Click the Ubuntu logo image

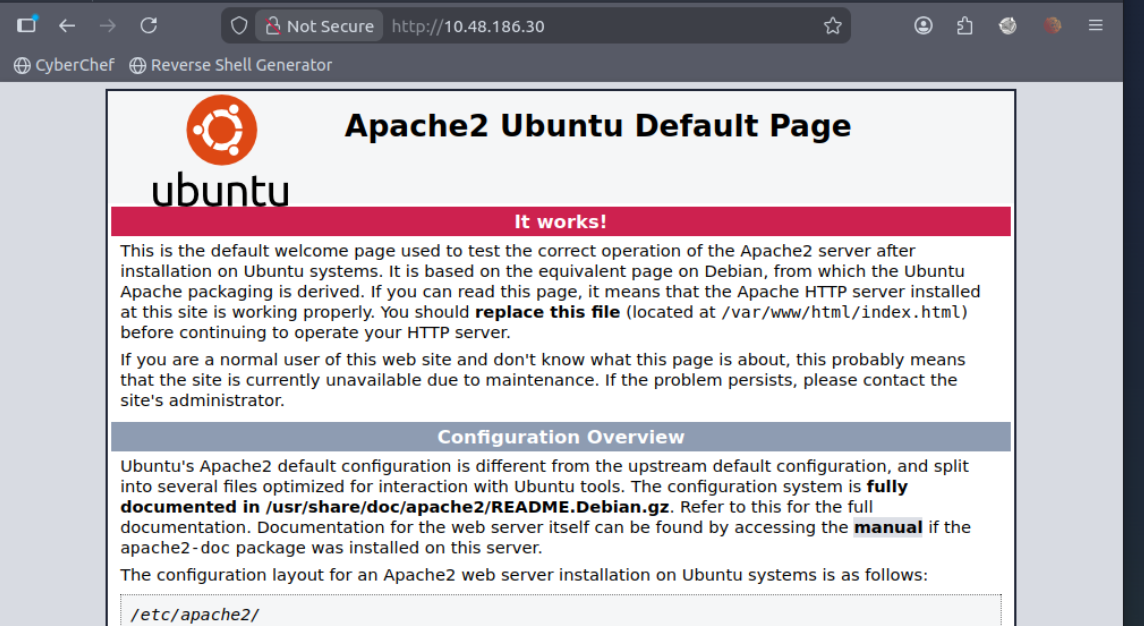220,150
